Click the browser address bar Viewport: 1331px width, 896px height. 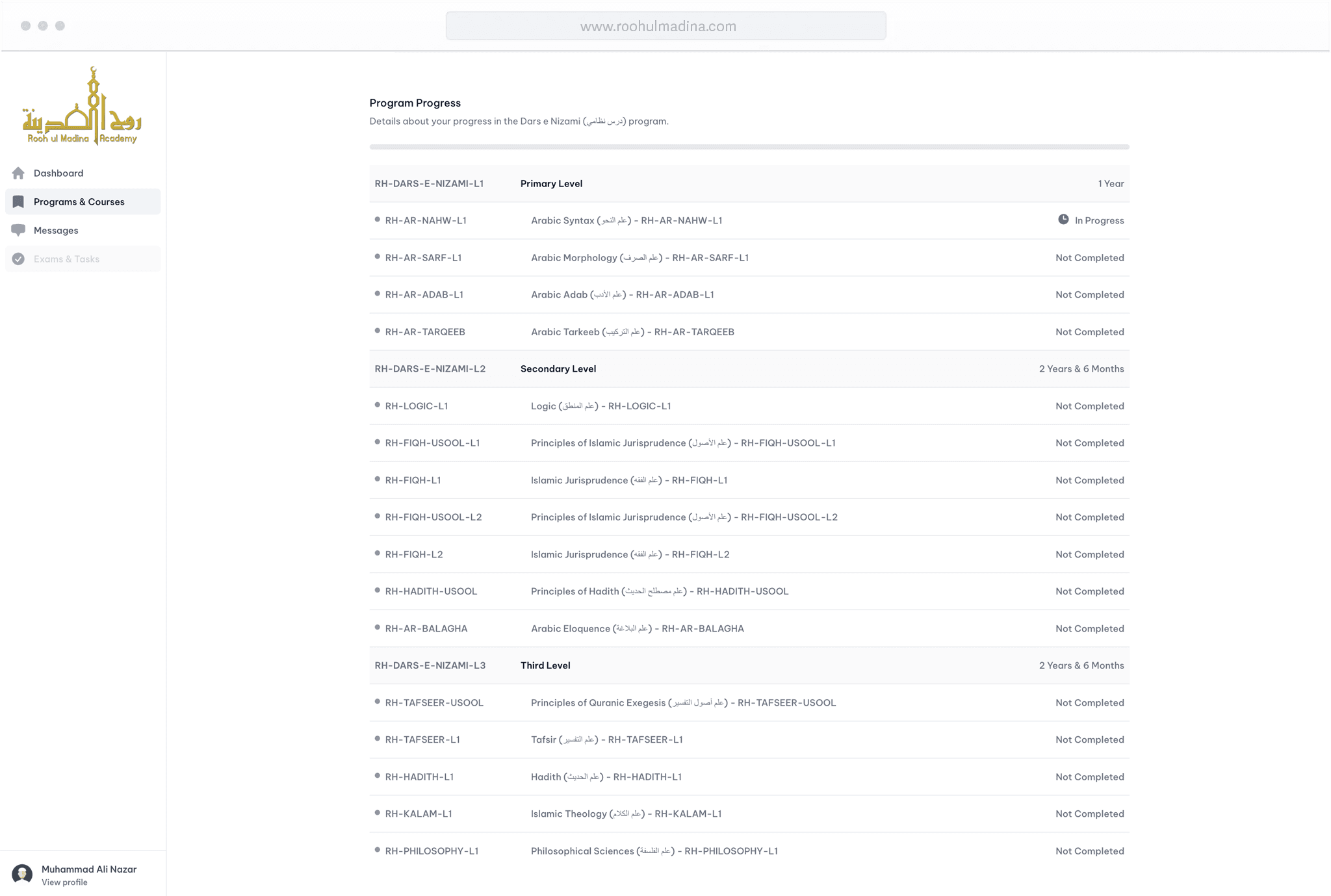tap(665, 26)
